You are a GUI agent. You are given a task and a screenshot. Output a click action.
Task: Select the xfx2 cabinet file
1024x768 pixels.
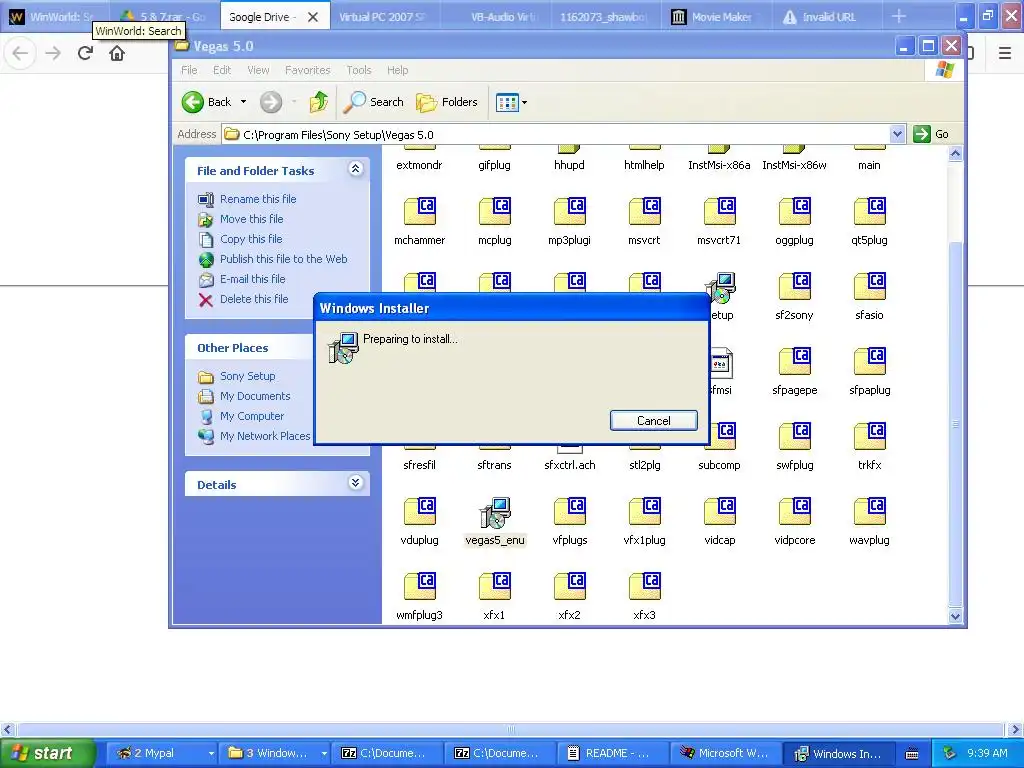point(569,597)
